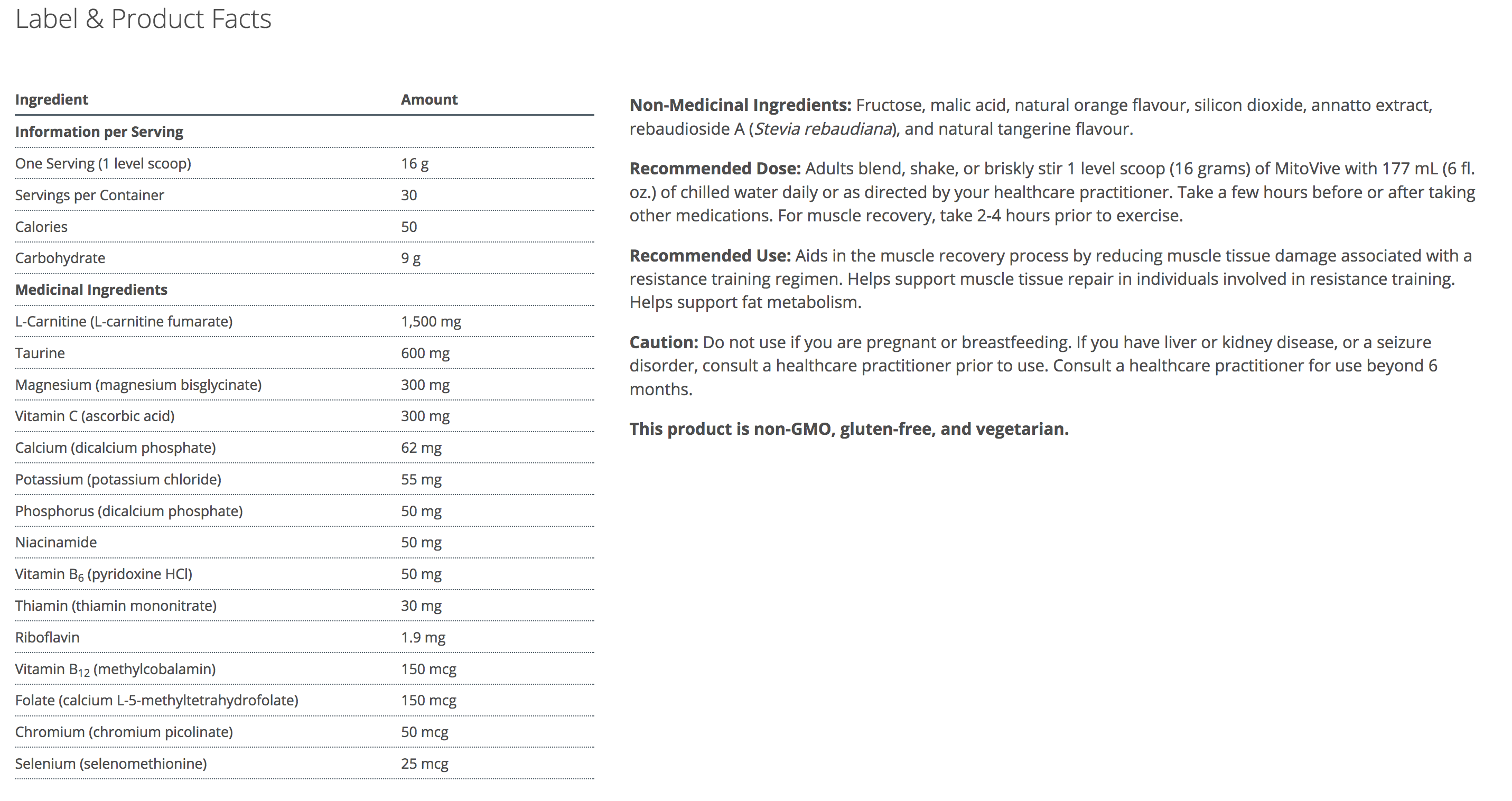Click the "Label & Product Facts" heading

[x=143, y=20]
